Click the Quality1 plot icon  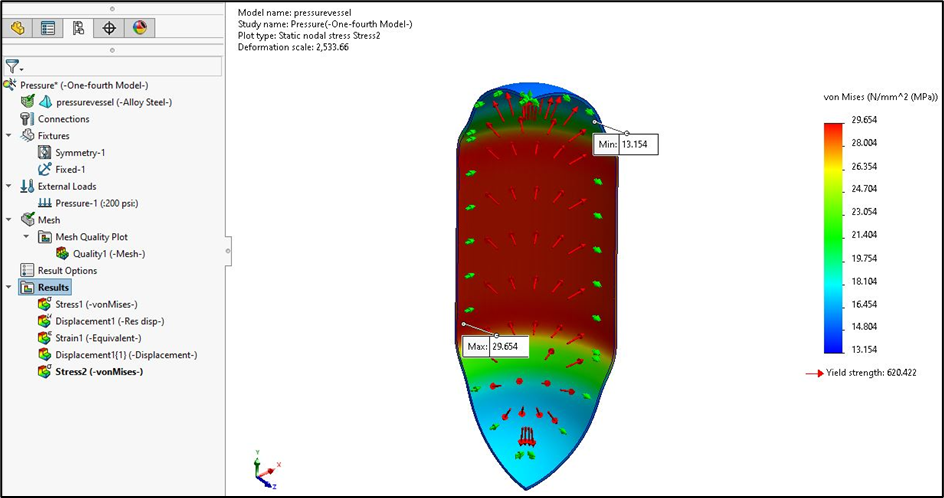click(62, 254)
